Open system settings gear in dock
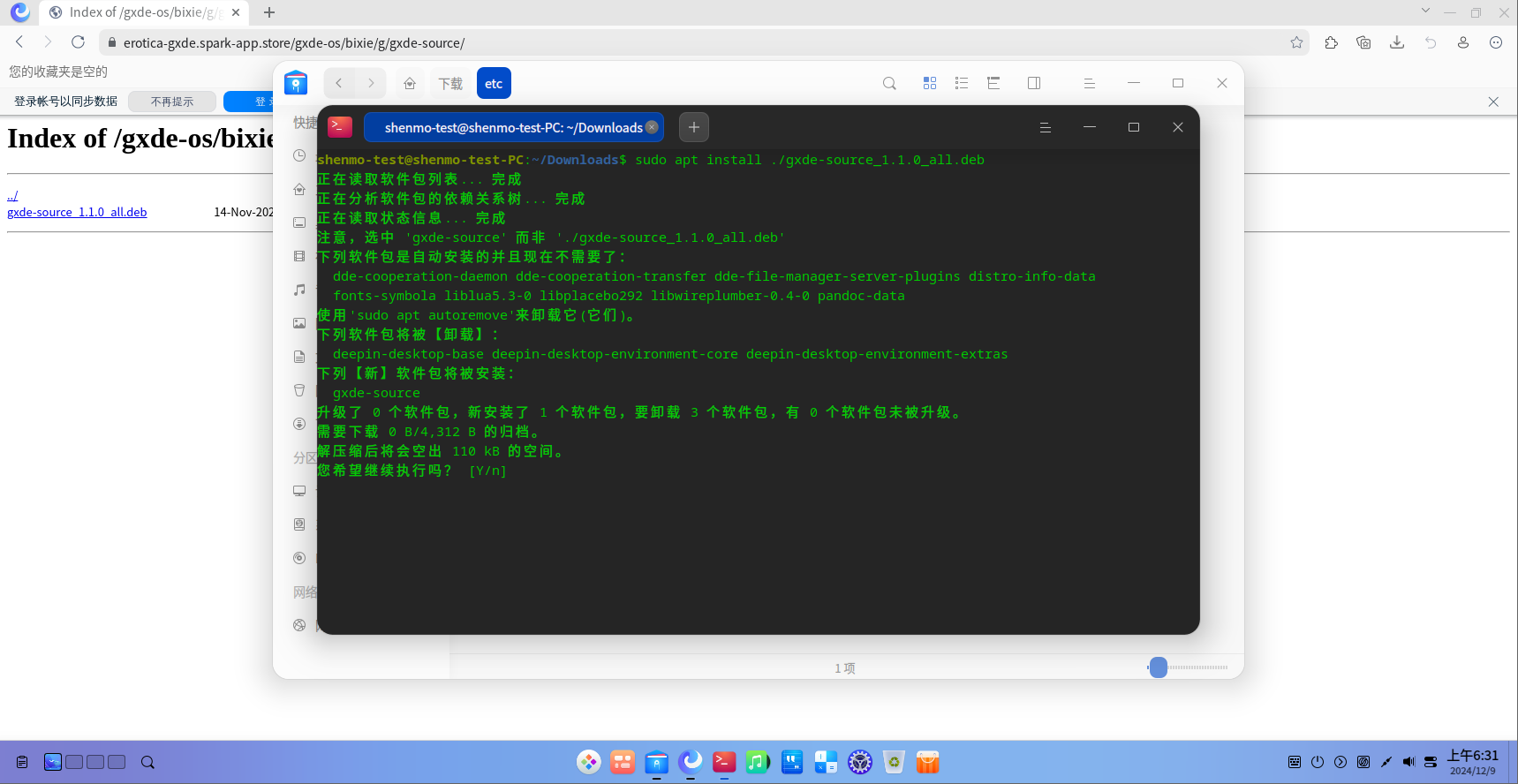The width and height of the screenshot is (1518, 784). [860, 762]
